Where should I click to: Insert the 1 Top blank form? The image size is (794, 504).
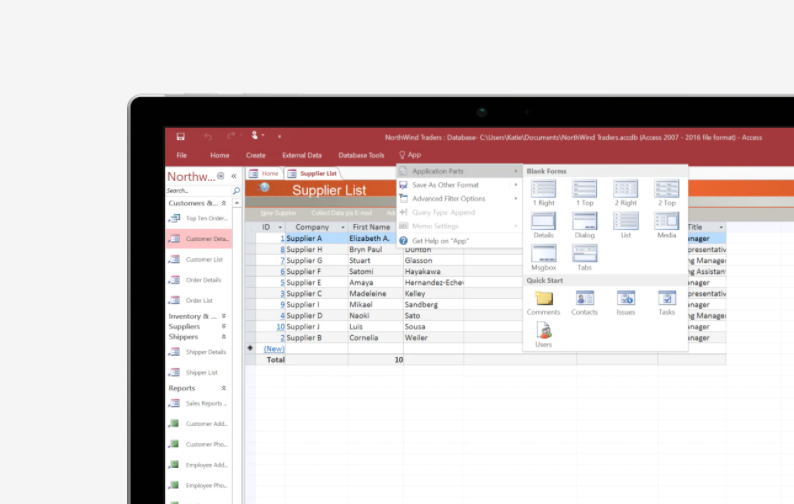click(584, 193)
